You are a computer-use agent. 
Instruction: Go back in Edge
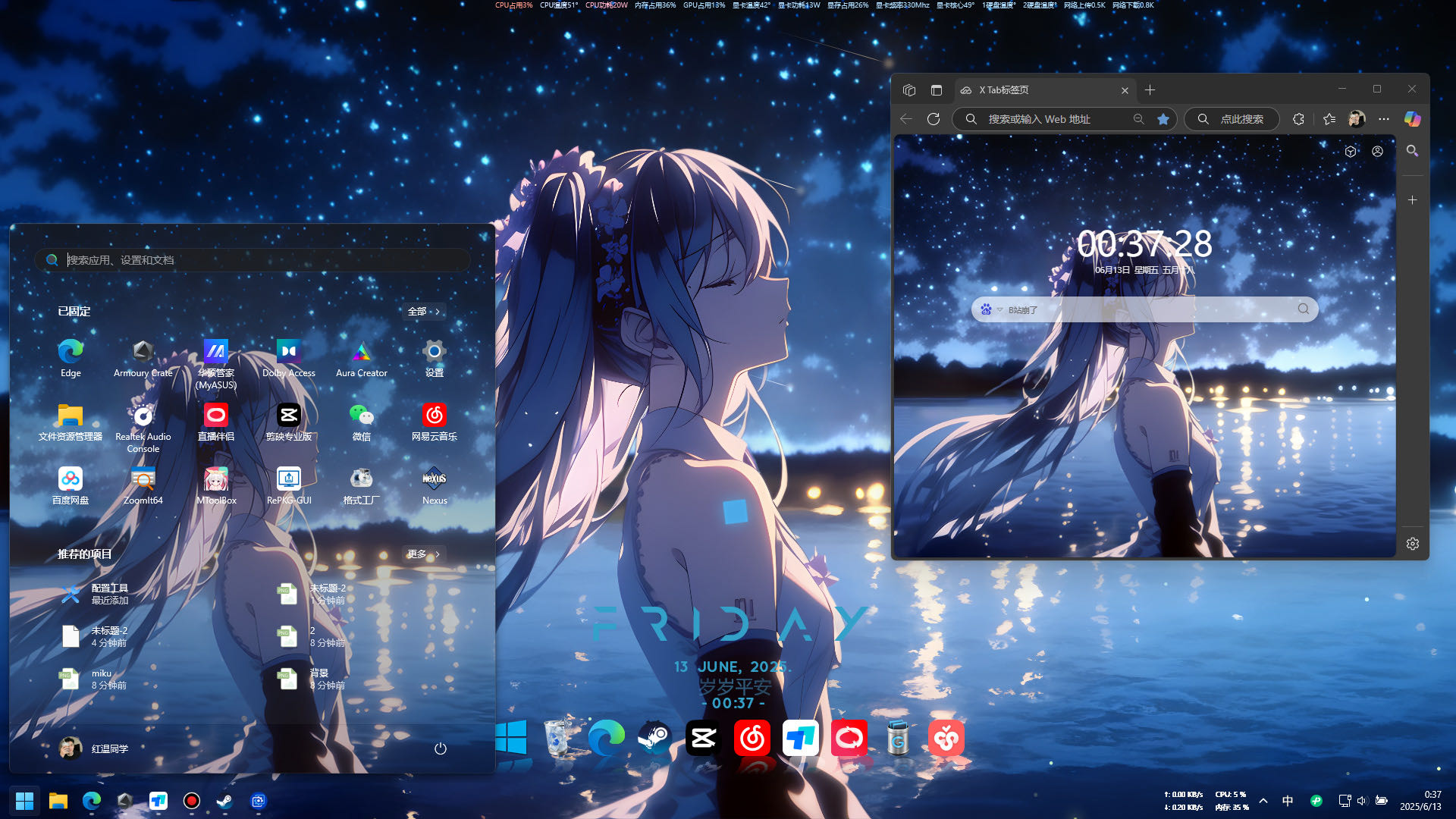click(x=906, y=119)
